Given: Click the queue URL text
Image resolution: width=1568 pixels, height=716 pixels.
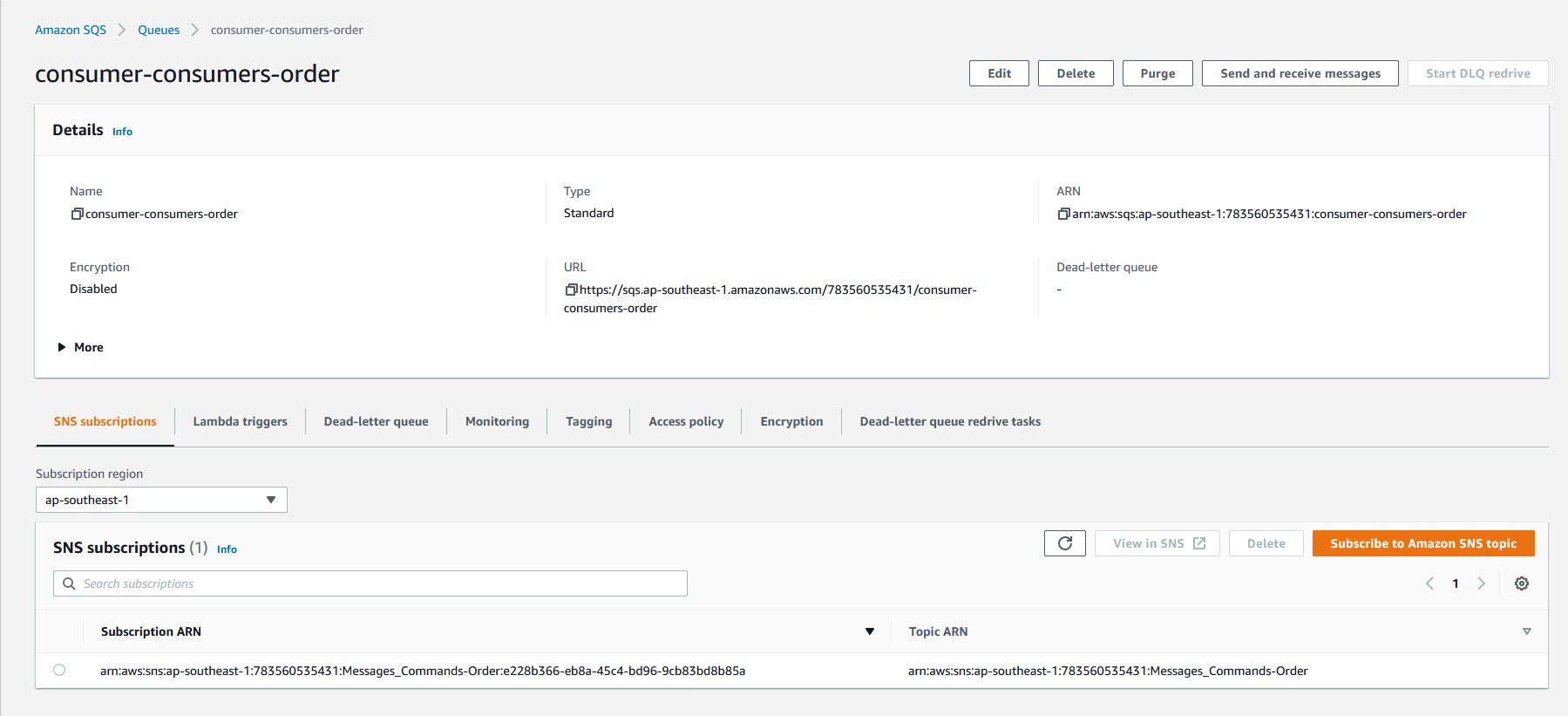Looking at the screenshot, I should pos(770,298).
